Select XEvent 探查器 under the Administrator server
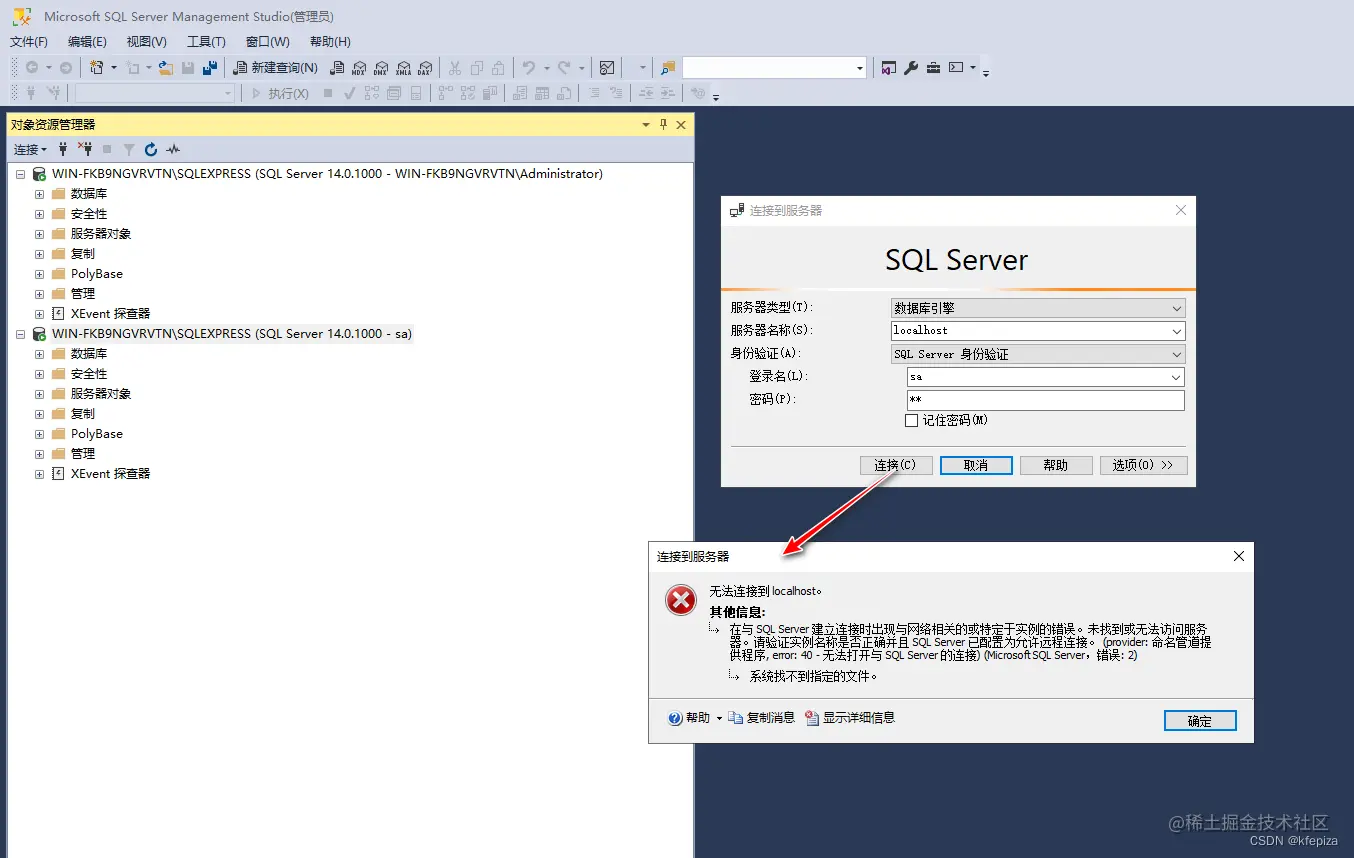Screen dimensions: 1354x858 [110, 314]
